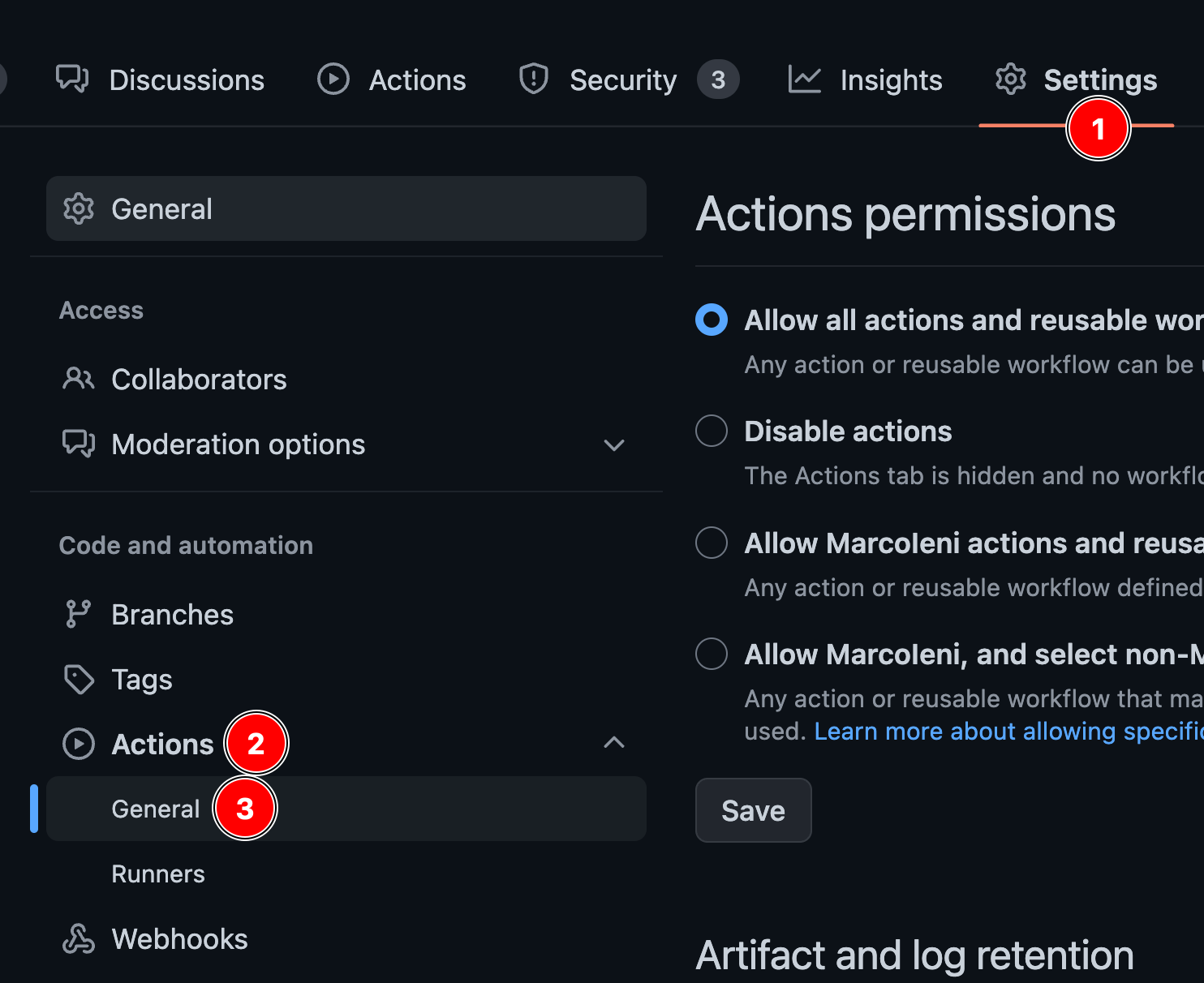1204x983 pixels.
Task: Switch to the Settings tab
Action: pos(1100,79)
